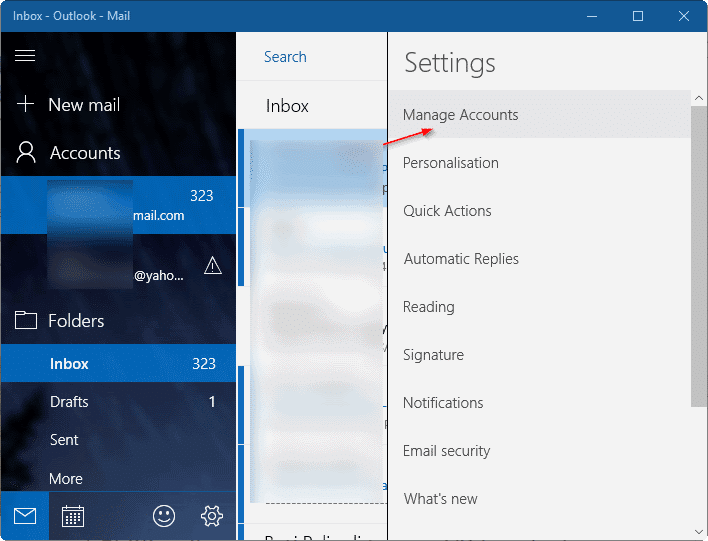Click the New mail plus icon

(x=25, y=104)
